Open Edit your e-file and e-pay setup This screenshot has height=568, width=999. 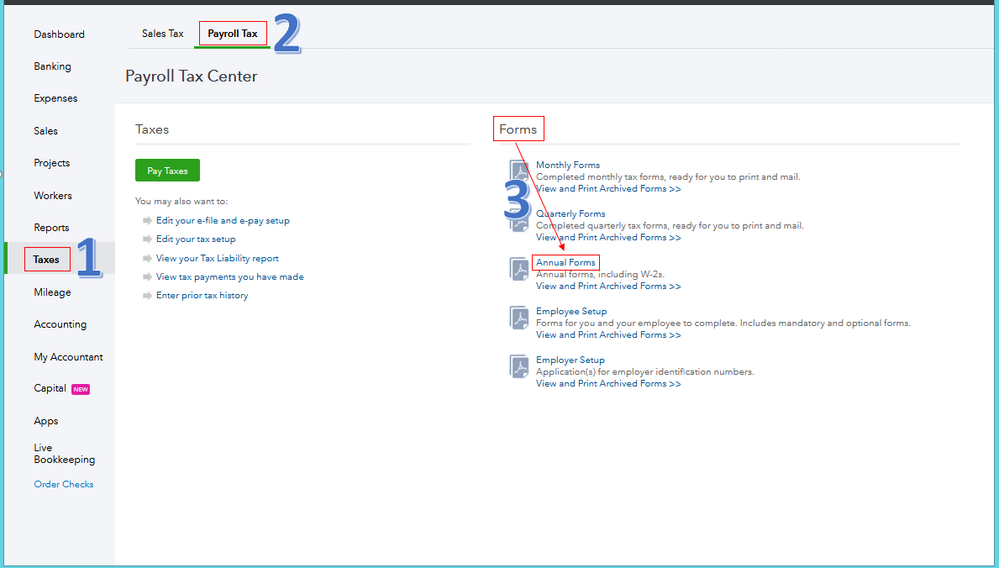223,220
